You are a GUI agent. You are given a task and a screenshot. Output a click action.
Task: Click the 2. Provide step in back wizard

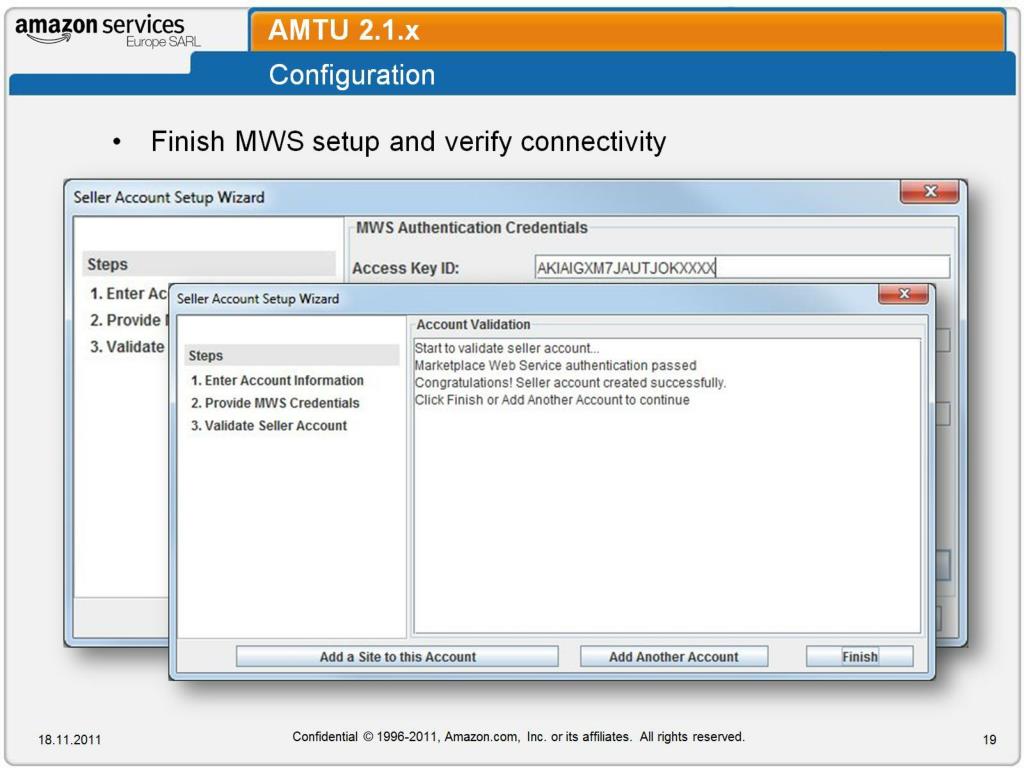127,320
